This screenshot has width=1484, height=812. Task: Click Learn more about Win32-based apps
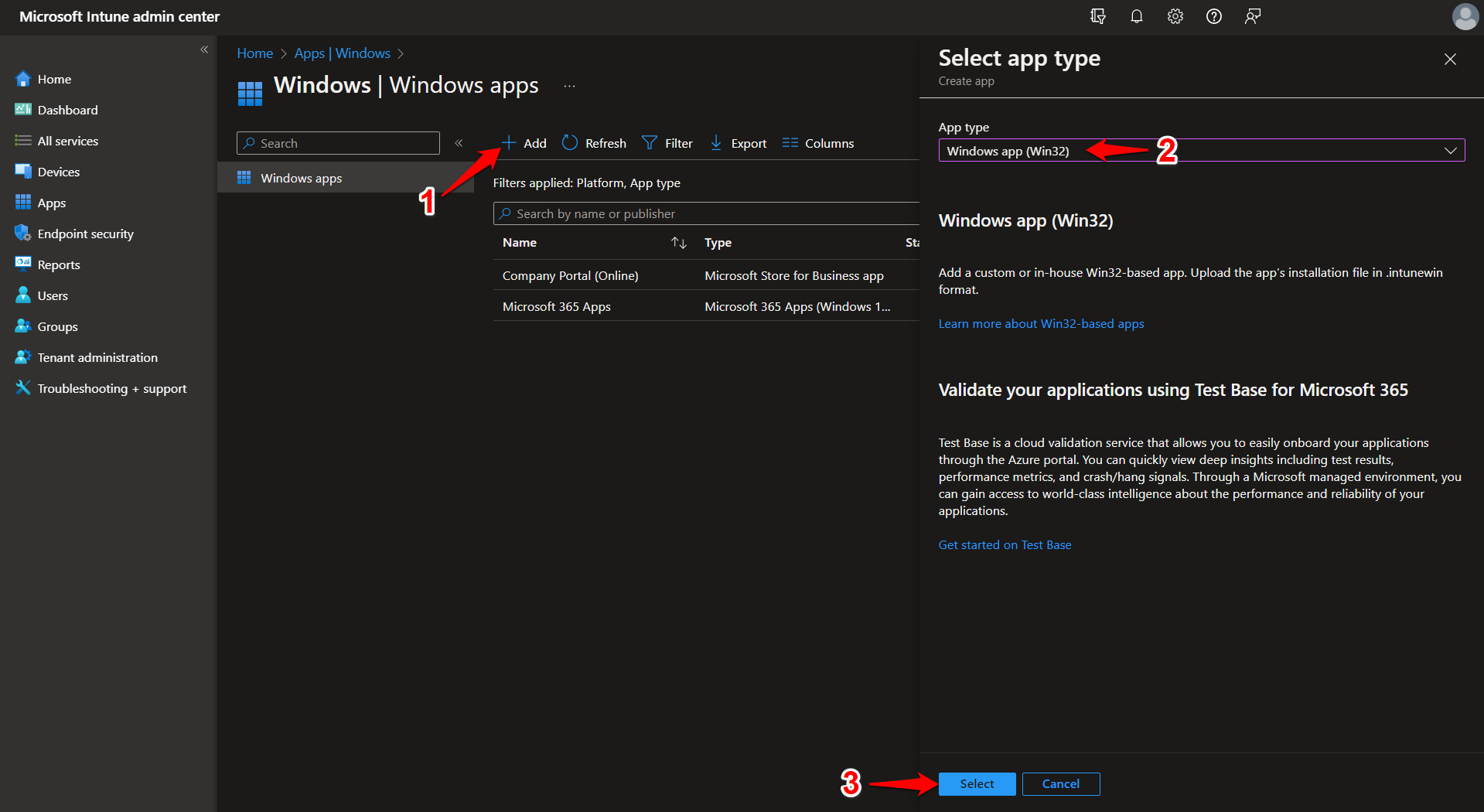1041,323
